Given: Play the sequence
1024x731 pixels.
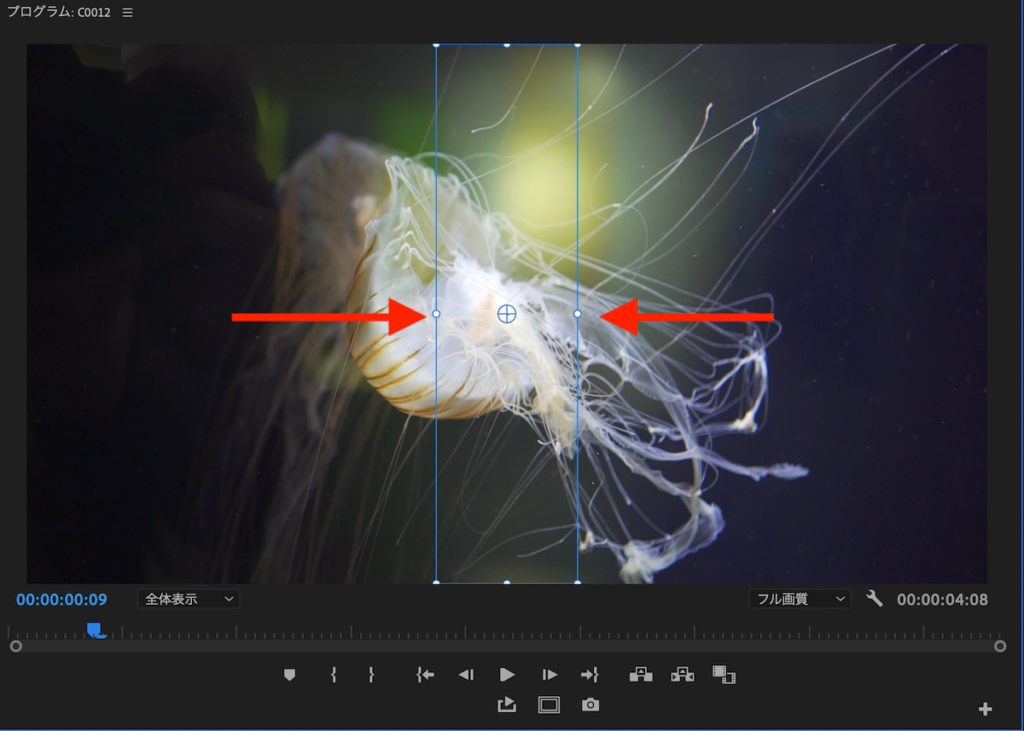Looking at the screenshot, I should pyautogui.click(x=507, y=675).
